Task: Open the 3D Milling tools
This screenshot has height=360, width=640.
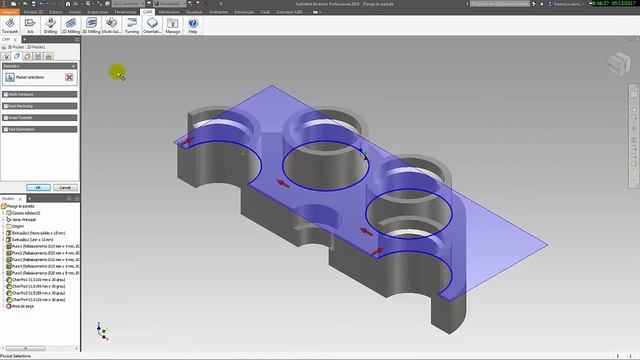Action: tap(91, 25)
